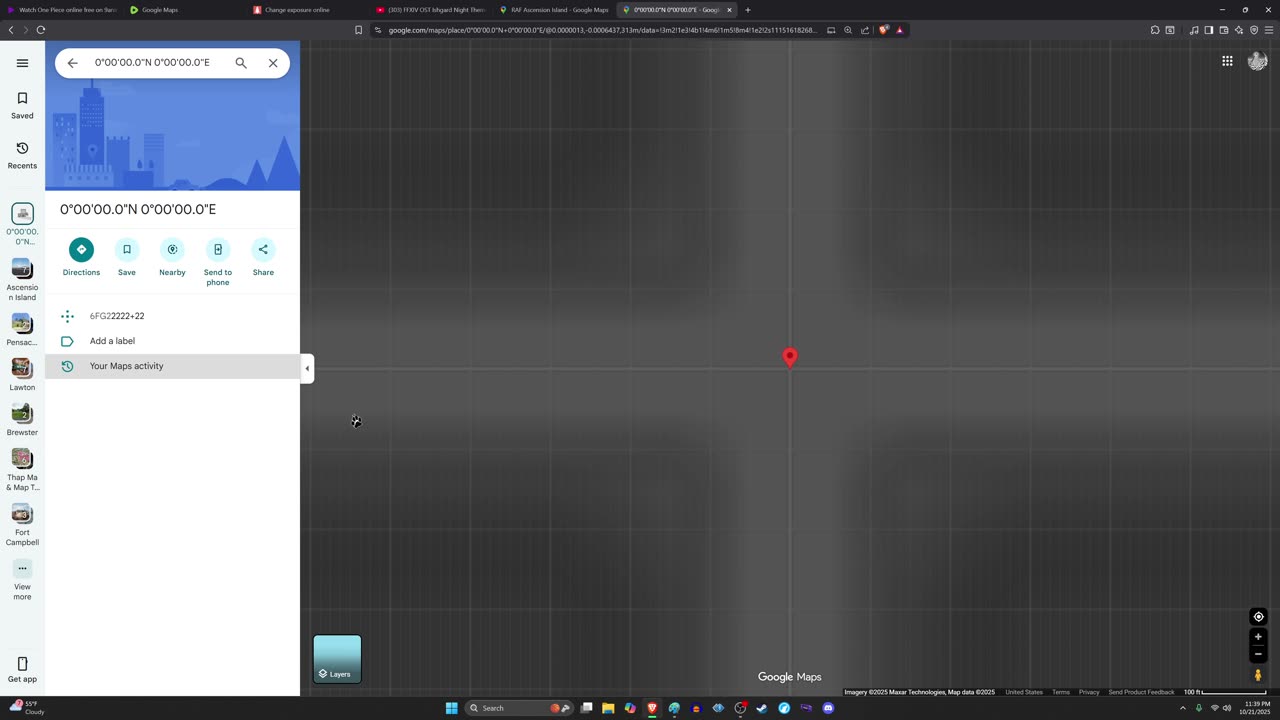Image resolution: width=1280 pixels, height=720 pixels.
Task: Click the United States region link
Action: [1024, 692]
